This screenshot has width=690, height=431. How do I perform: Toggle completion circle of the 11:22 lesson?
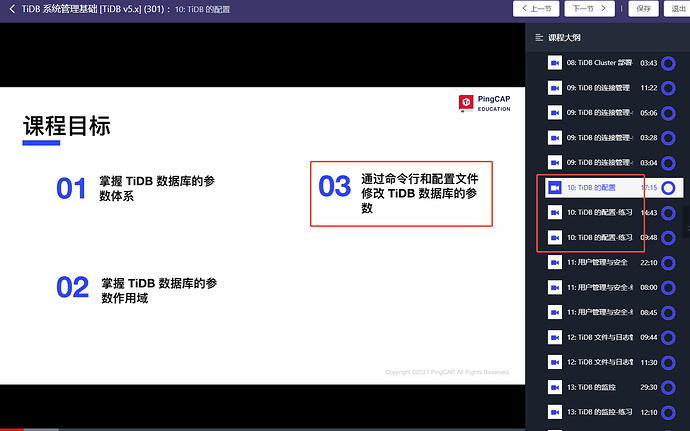click(668, 88)
